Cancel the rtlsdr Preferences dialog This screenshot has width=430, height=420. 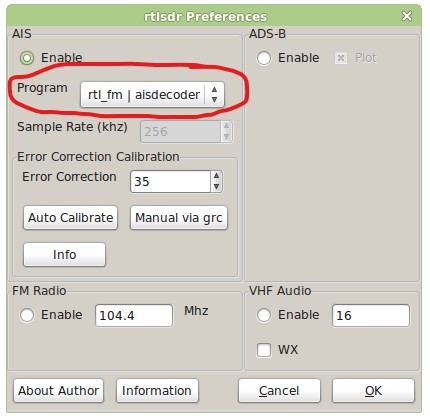(x=279, y=391)
